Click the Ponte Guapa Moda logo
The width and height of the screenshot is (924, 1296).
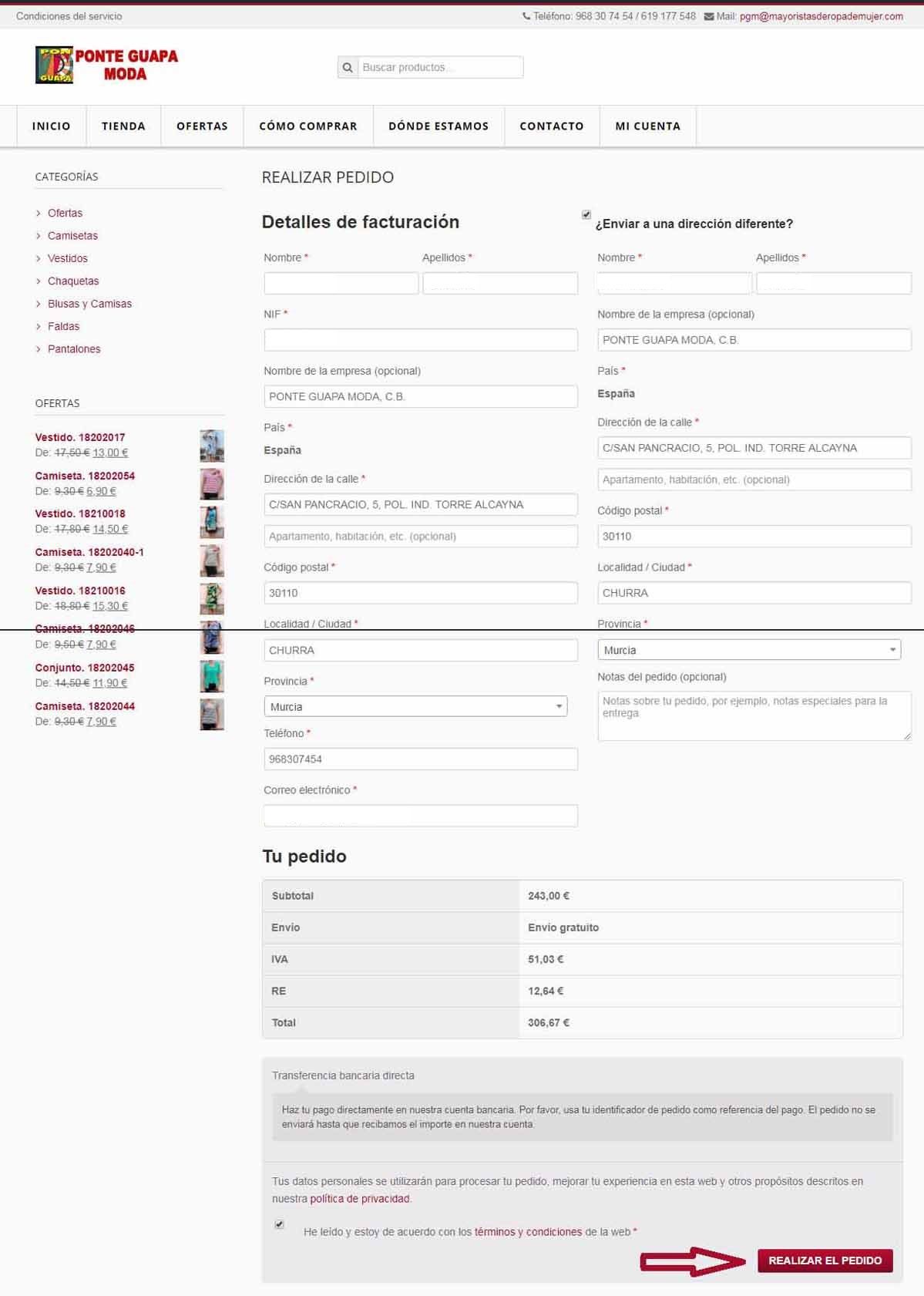click(106, 65)
